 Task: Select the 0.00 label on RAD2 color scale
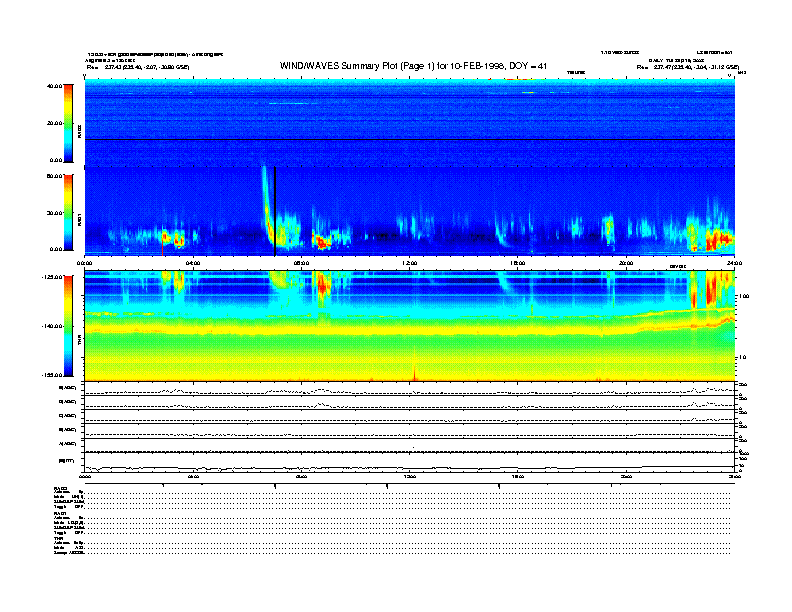pyautogui.click(x=56, y=161)
